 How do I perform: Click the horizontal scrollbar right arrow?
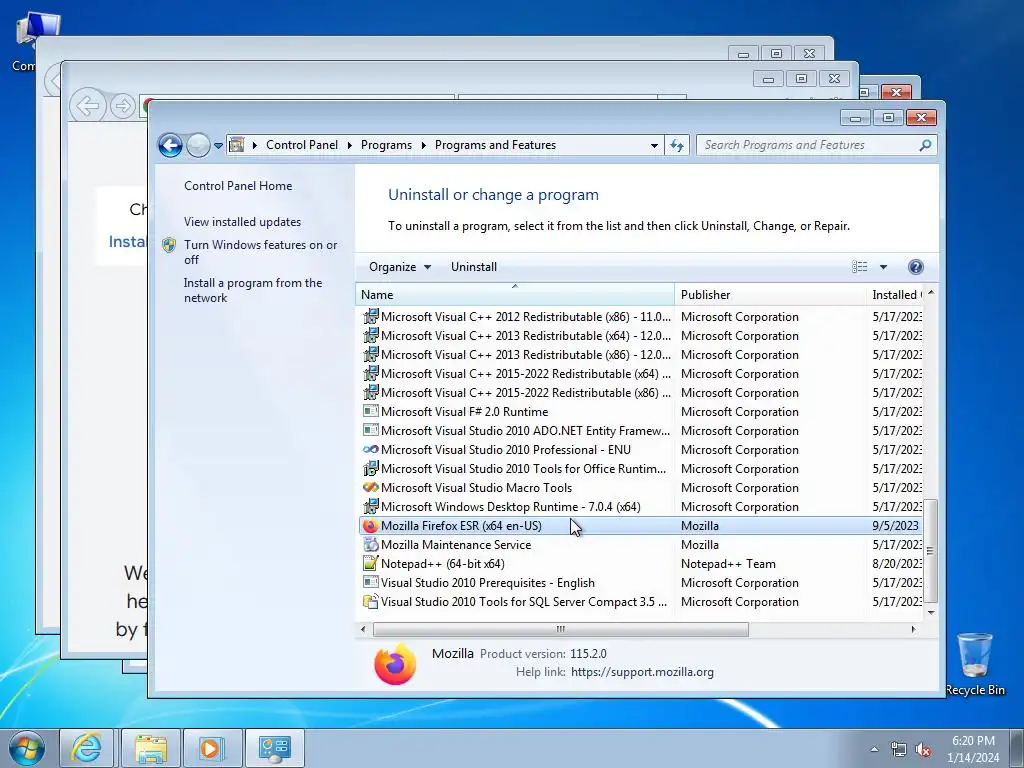(x=913, y=630)
